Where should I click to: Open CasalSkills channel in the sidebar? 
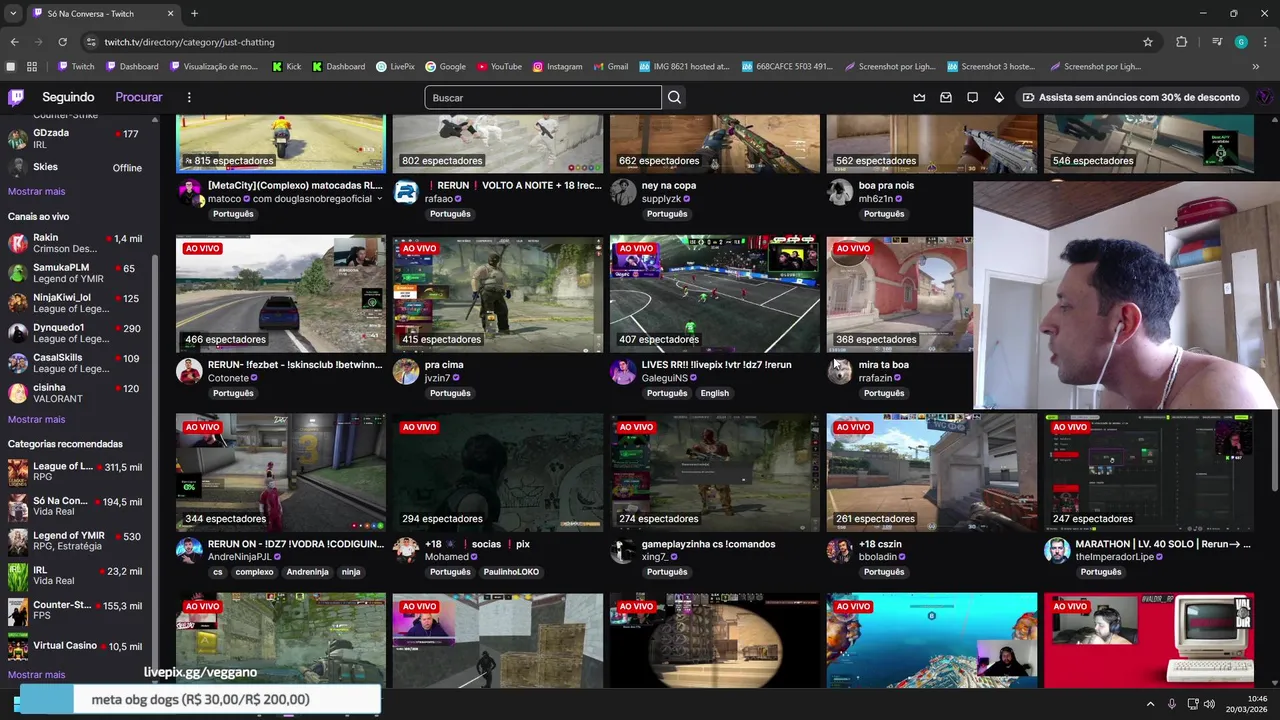76,363
